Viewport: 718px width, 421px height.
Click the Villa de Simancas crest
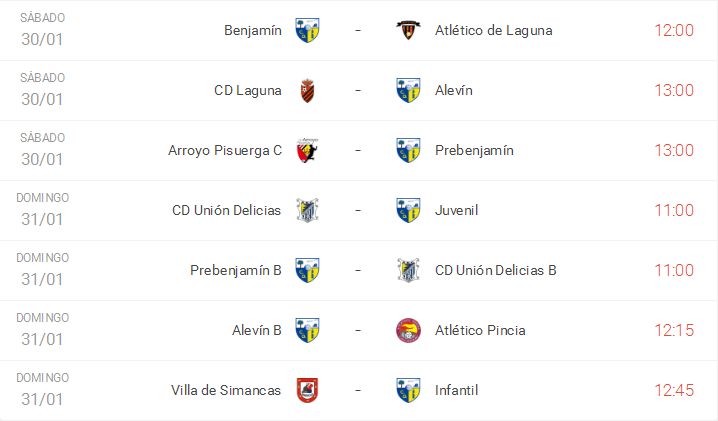click(307, 390)
